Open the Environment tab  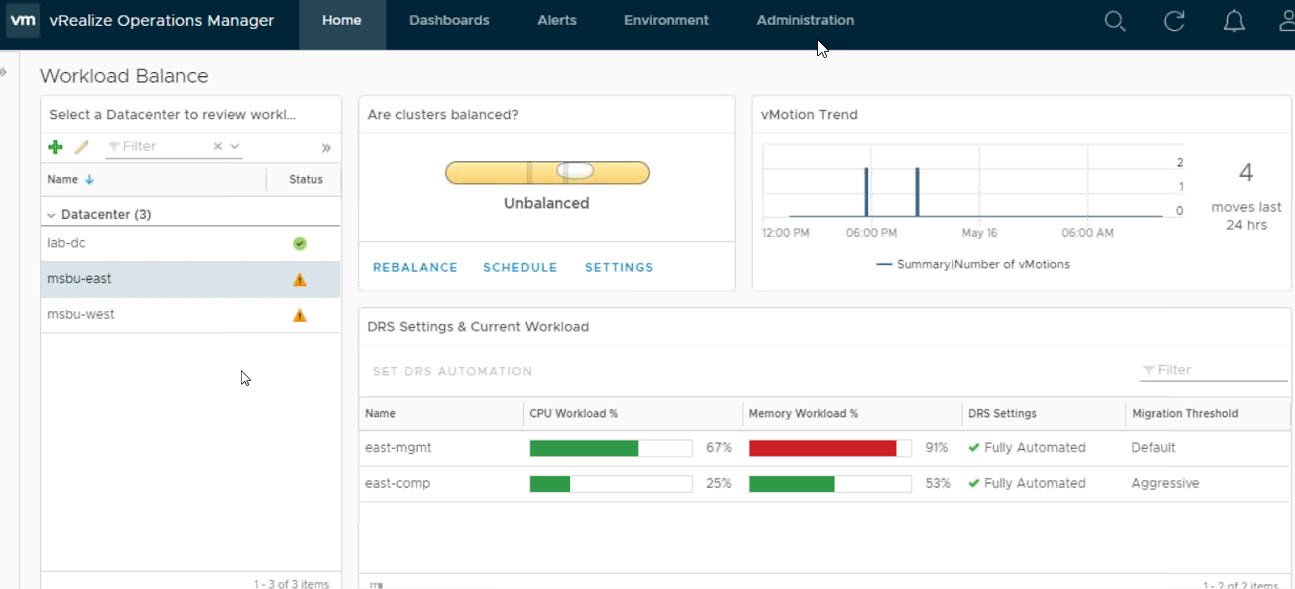pyautogui.click(x=666, y=20)
